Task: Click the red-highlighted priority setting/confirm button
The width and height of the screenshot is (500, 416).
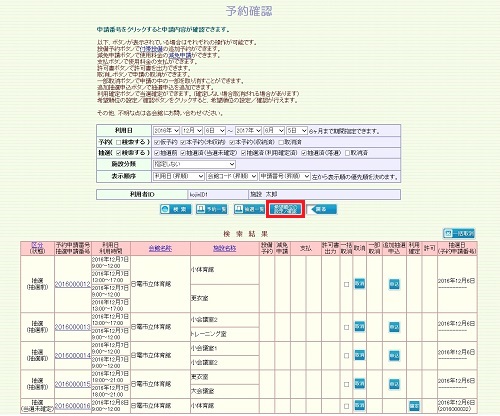Action: [285, 209]
